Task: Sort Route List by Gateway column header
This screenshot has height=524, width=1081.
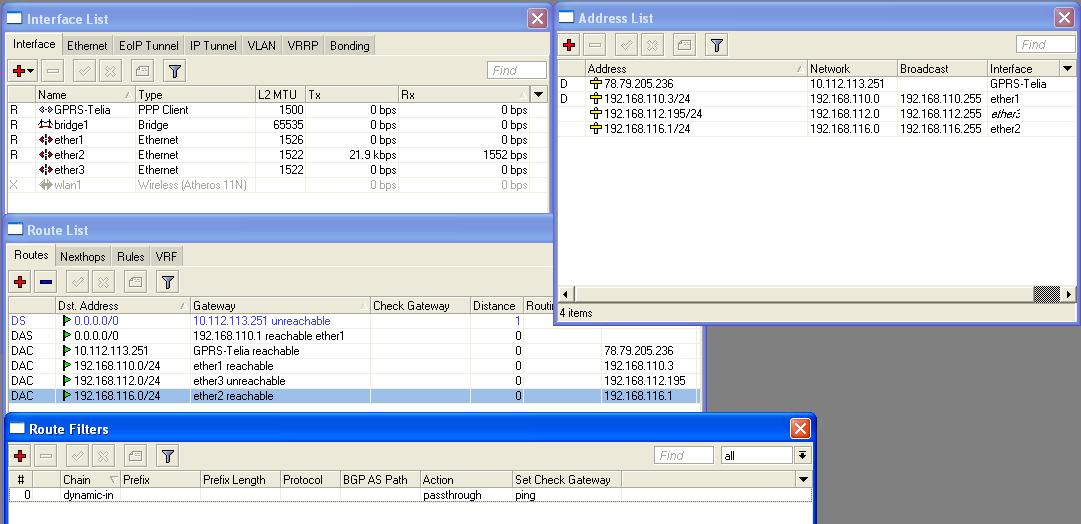Action: pyautogui.click(x=280, y=305)
